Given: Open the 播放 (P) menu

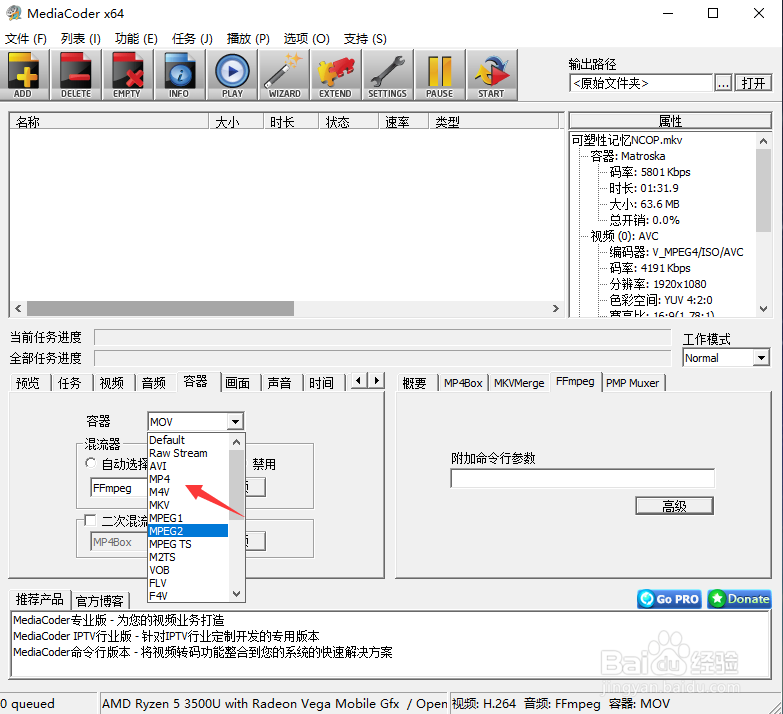Looking at the screenshot, I should click(248, 39).
